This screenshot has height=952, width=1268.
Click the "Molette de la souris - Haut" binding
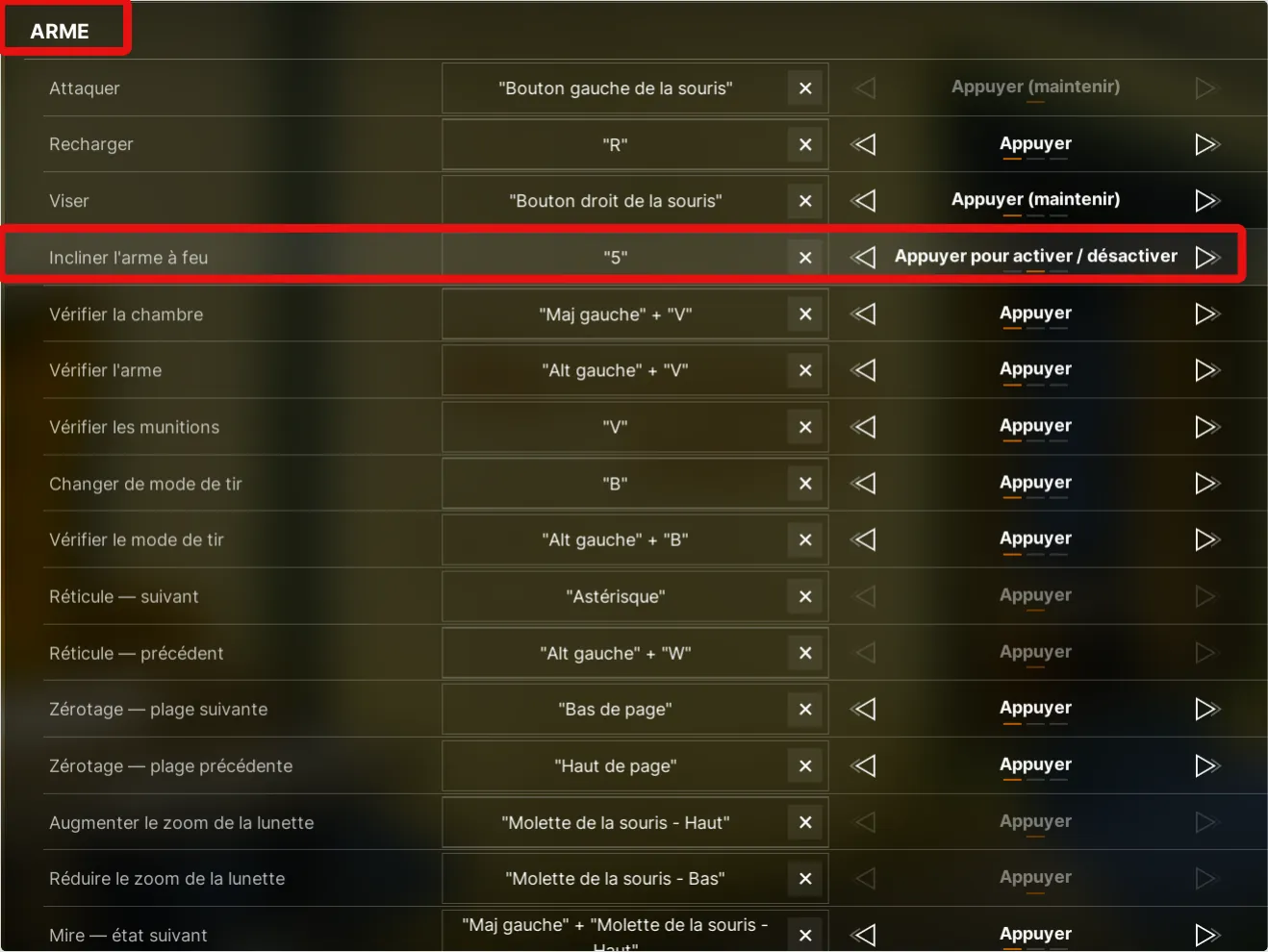pyautogui.click(x=616, y=823)
